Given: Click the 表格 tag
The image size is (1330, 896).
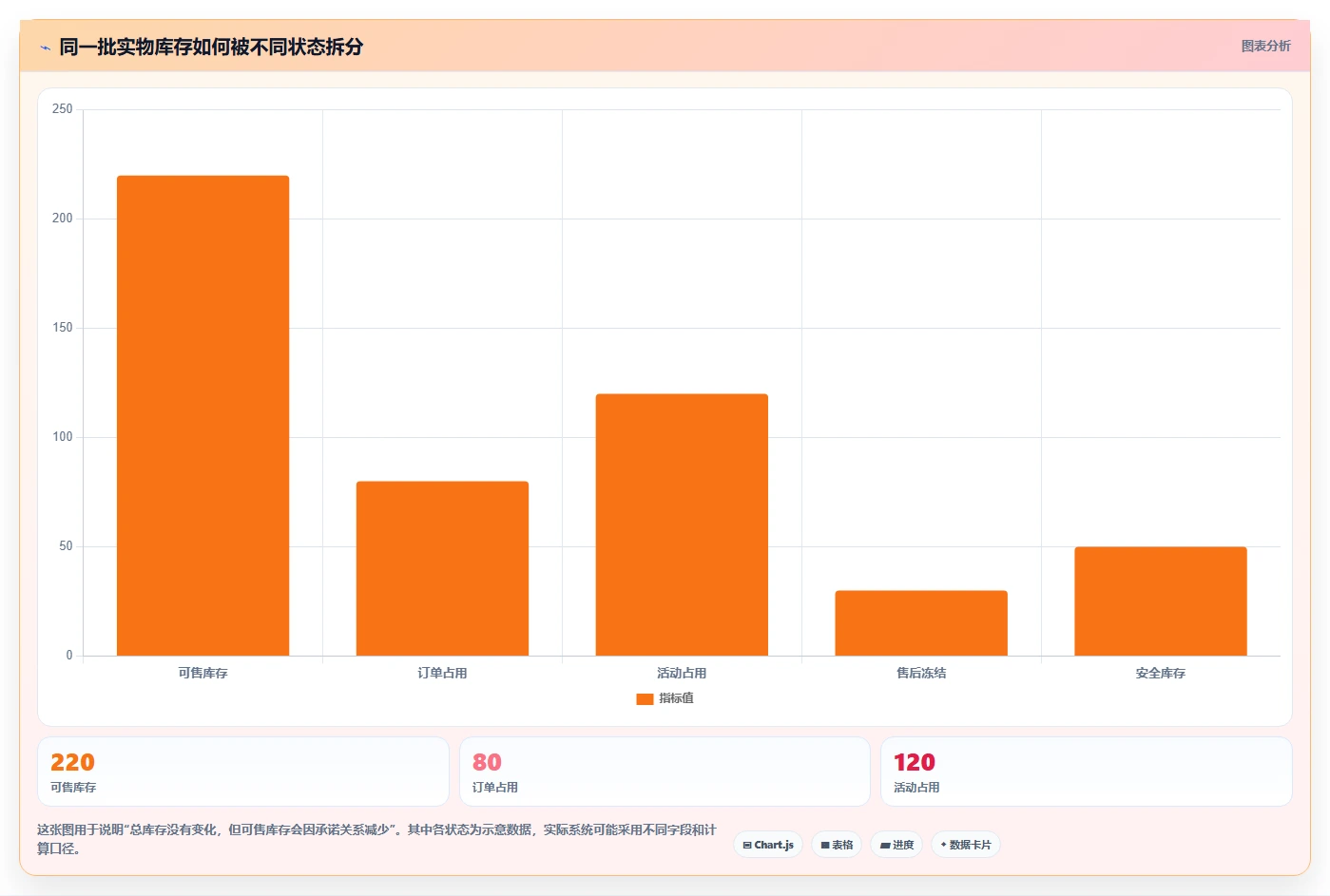Looking at the screenshot, I should (x=837, y=845).
